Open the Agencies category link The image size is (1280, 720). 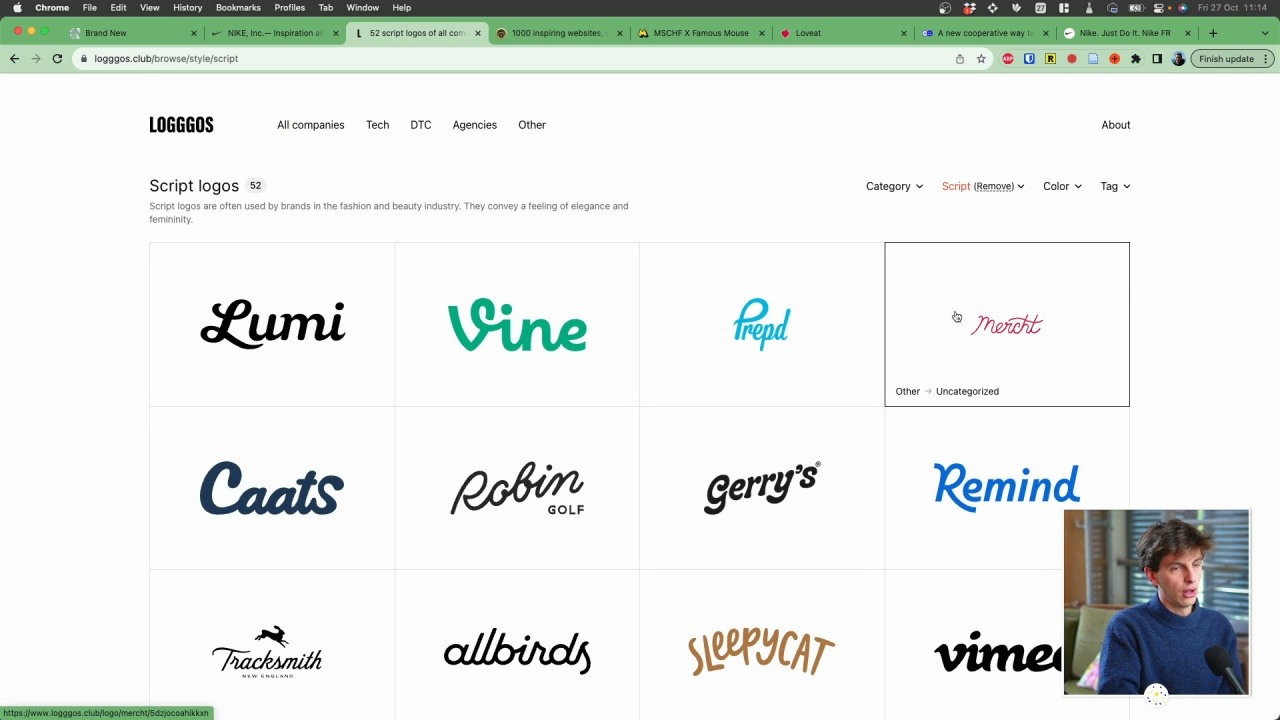coord(474,125)
